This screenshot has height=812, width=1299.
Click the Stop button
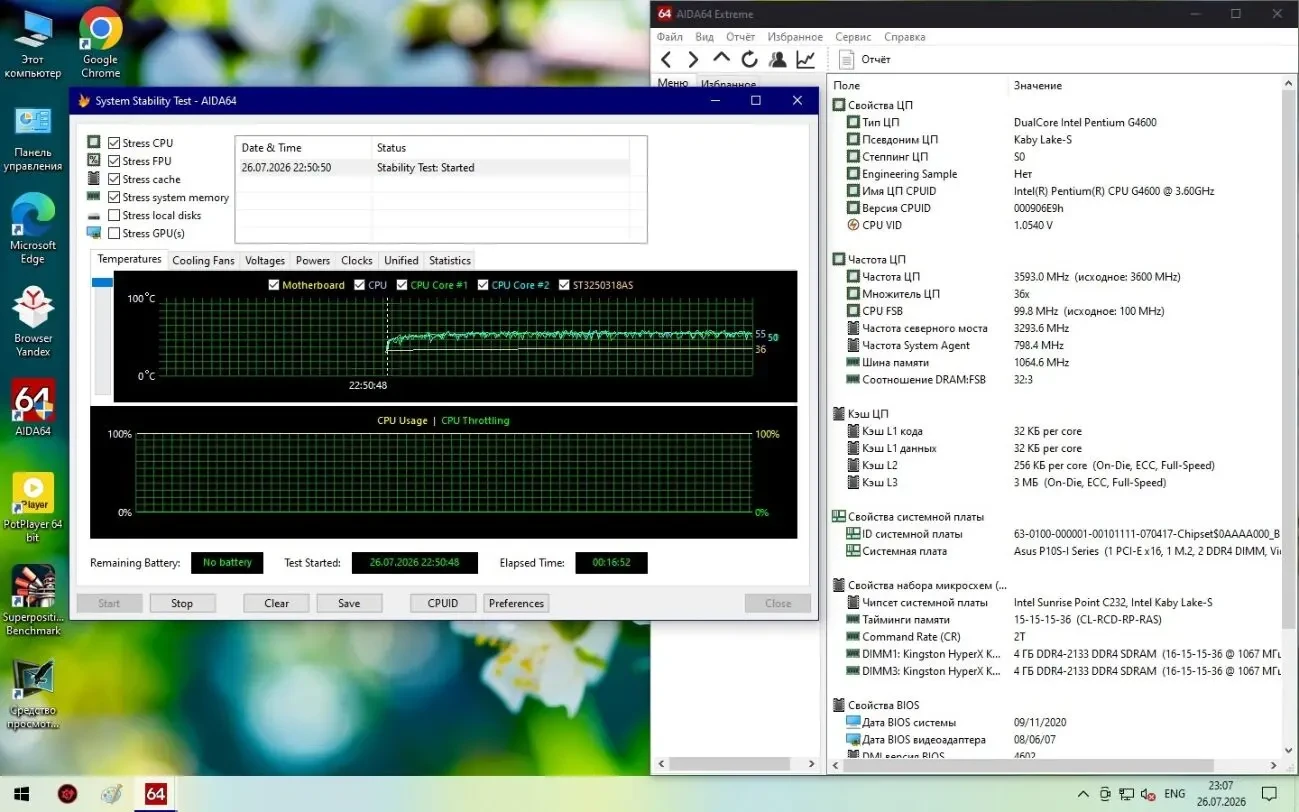coord(182,603)
